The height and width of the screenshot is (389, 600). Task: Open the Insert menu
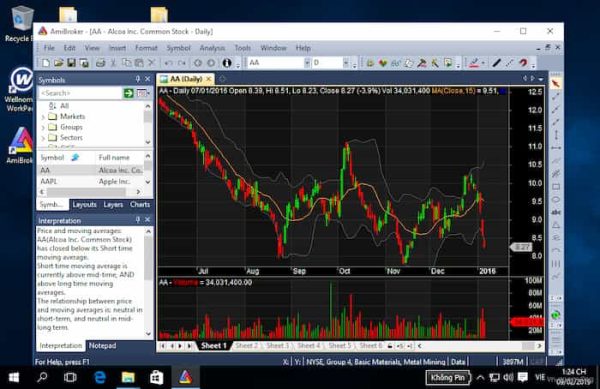click(x=117, y=48)
